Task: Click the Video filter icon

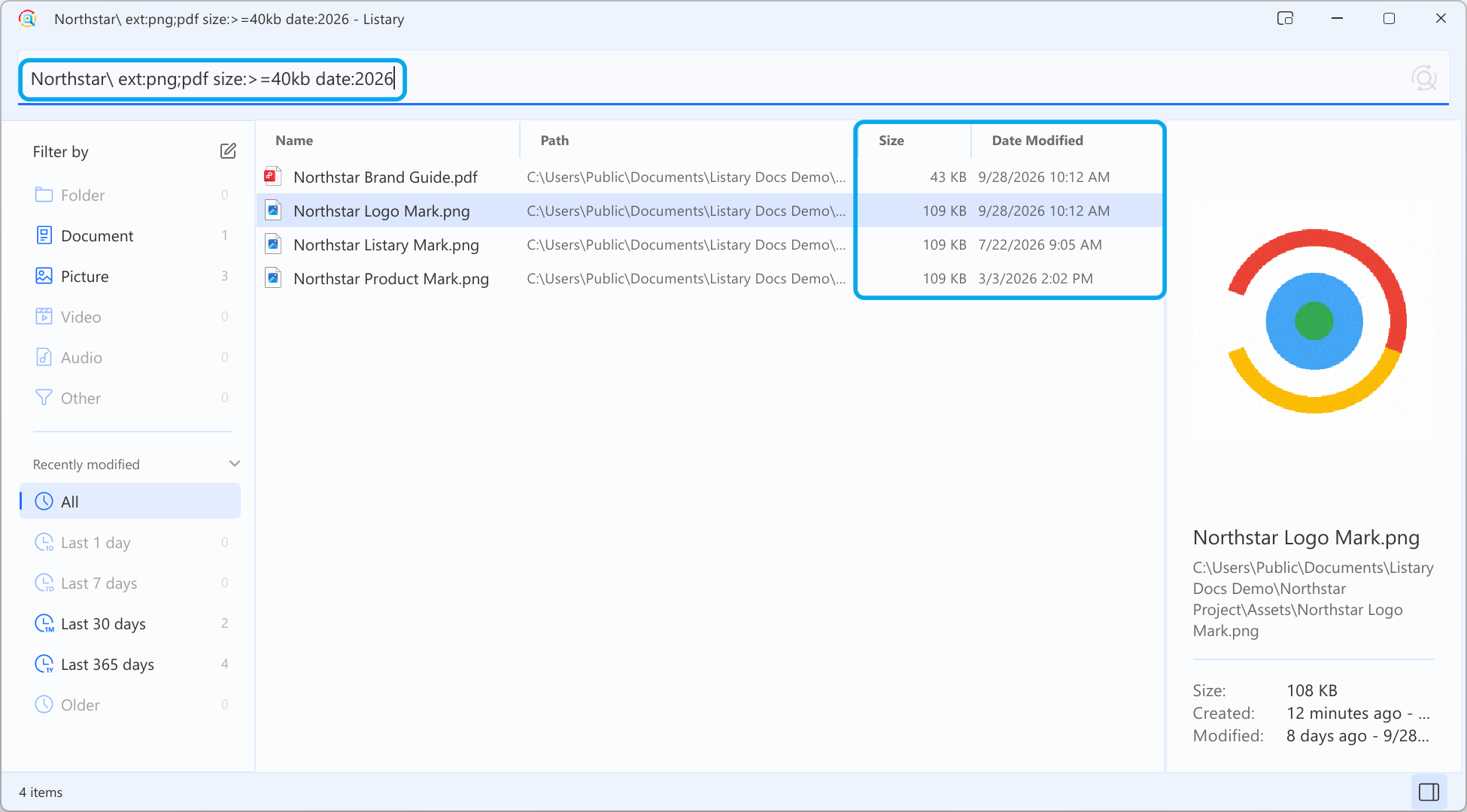Action: pyautogui.click(x=44, y=317)
